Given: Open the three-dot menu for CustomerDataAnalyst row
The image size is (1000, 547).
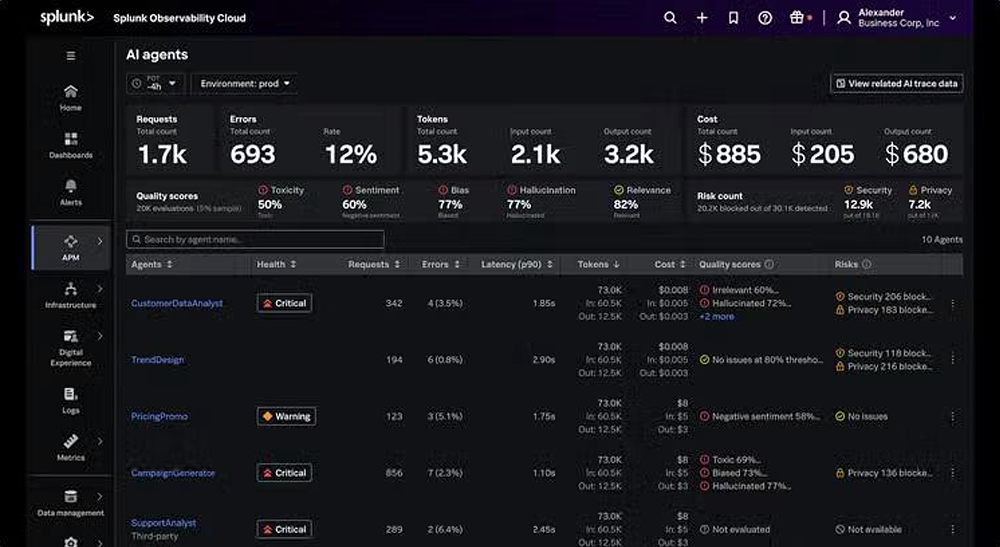Looking at the screenshot, I should [952, 304].
